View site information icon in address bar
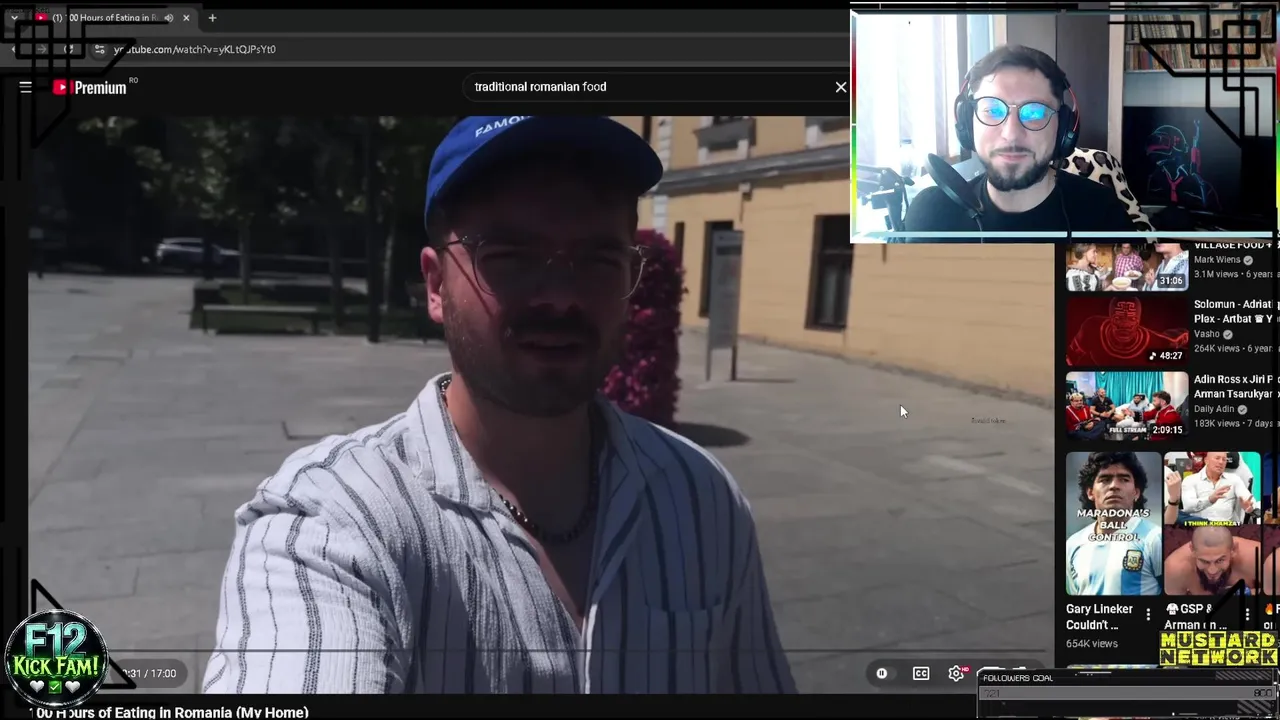1280x720 pixels. pyautogui.click(x=99, y=49)
